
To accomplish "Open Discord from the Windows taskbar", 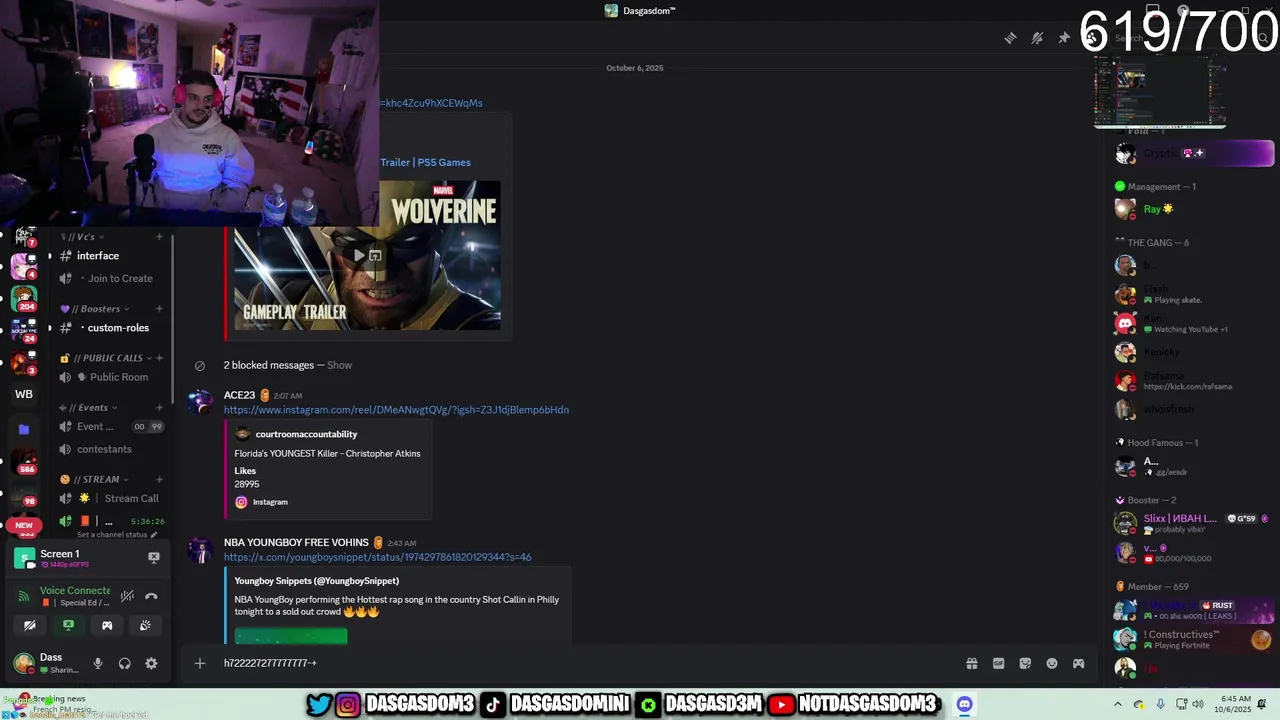I will point(964,704).
